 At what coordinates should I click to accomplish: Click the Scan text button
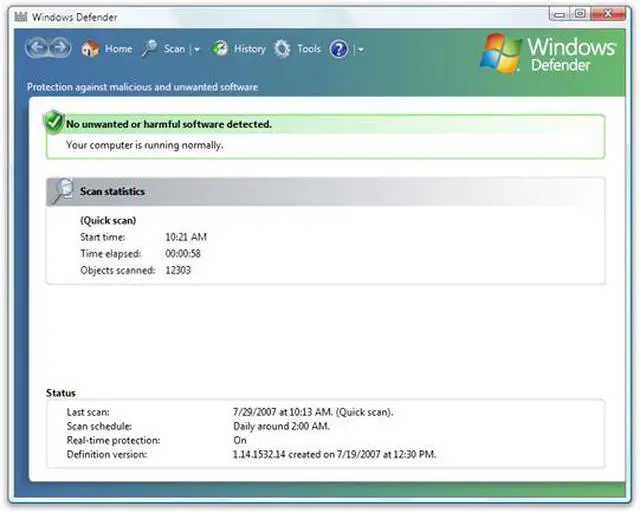coord(174,49)
